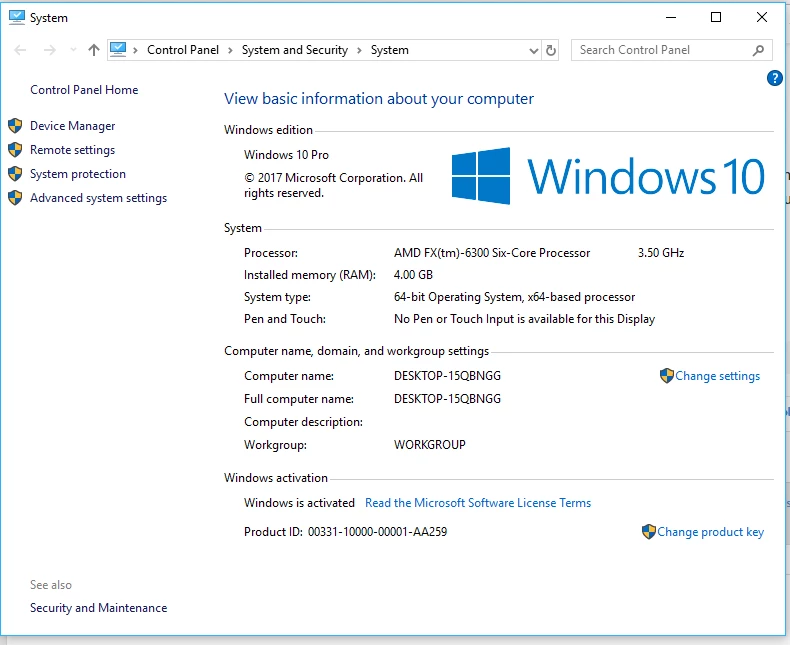Click the 'Installed memory (RAM):' label
790x645 pixels.
tap(310, 275)
